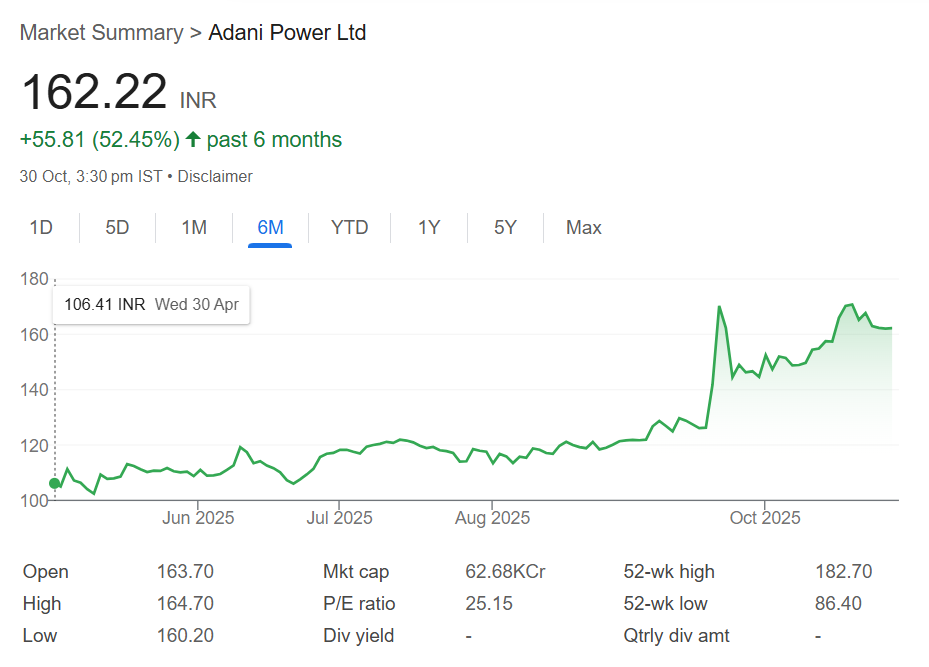Click the Mkt cap value 62.68KCr

coord(505,572)
